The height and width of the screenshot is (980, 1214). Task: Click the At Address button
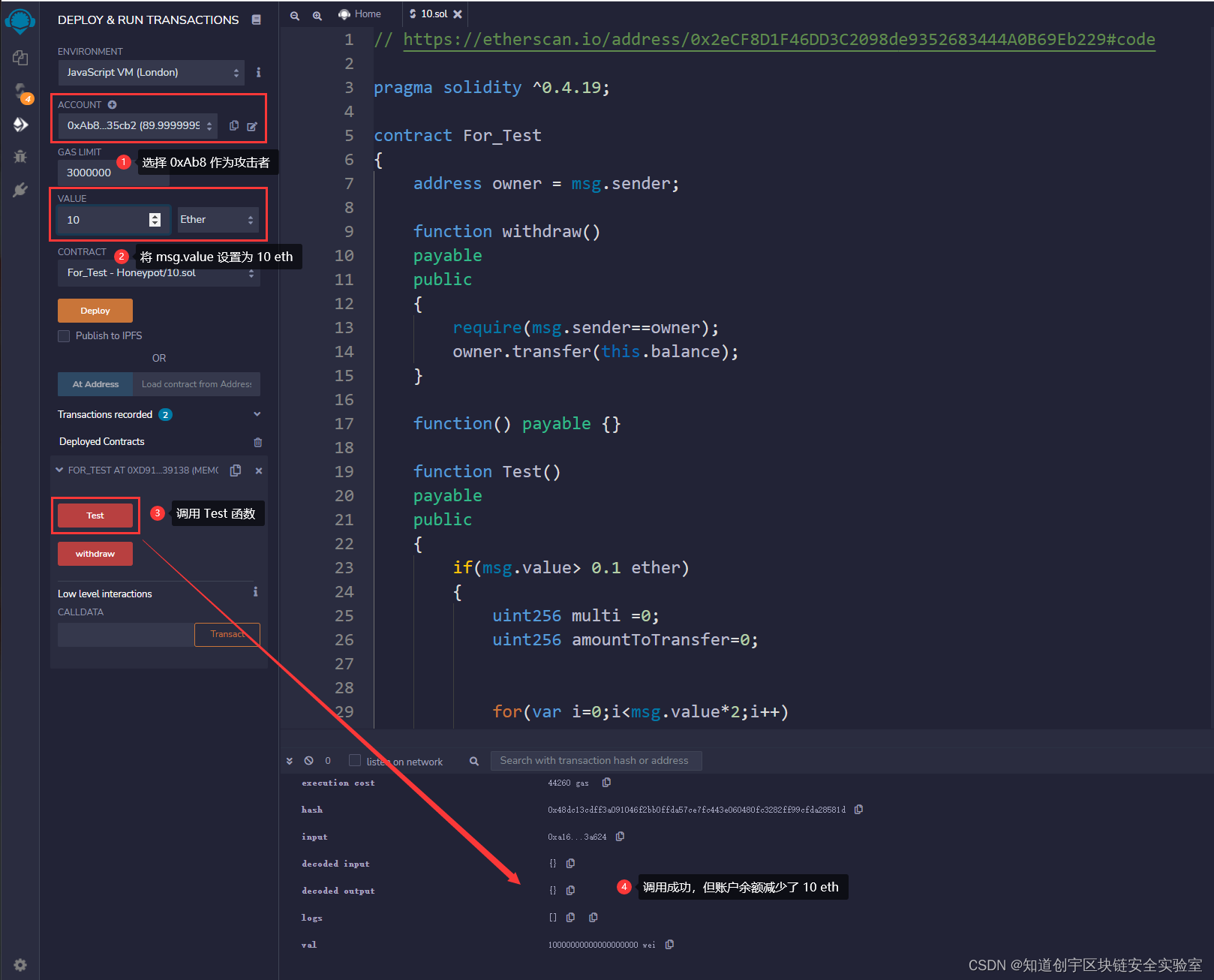point(95,384)
